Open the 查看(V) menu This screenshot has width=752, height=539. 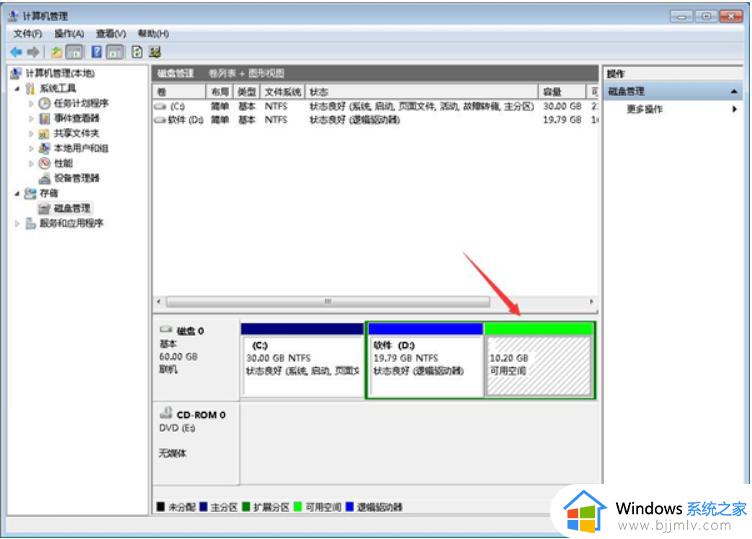111,34
